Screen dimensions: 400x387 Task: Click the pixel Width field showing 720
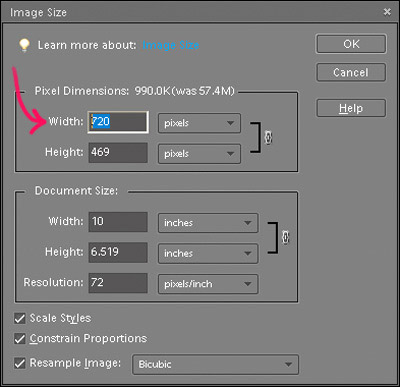click(x=118, y=122)
